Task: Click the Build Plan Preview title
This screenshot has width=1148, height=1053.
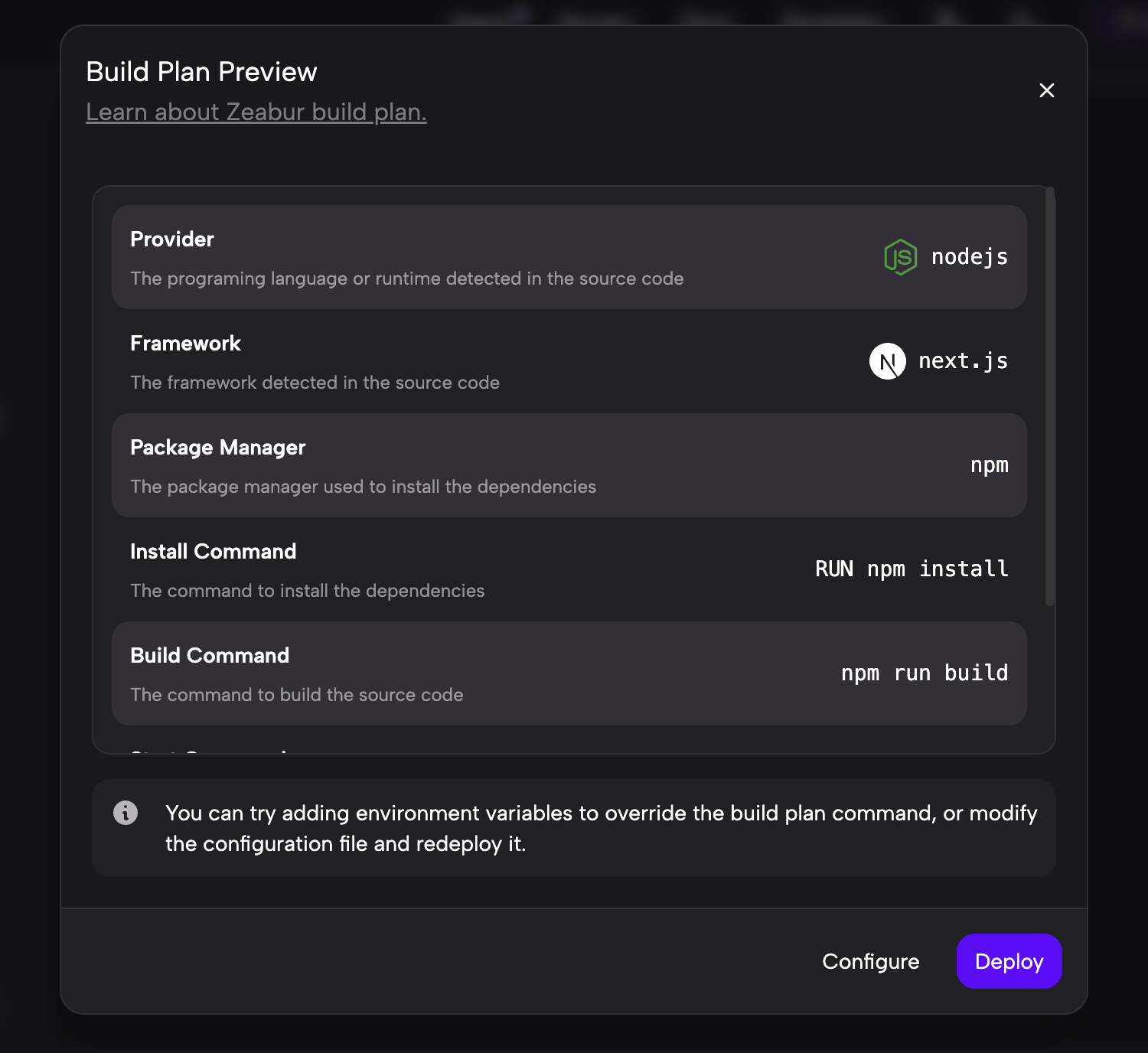Action: point(201,72)
